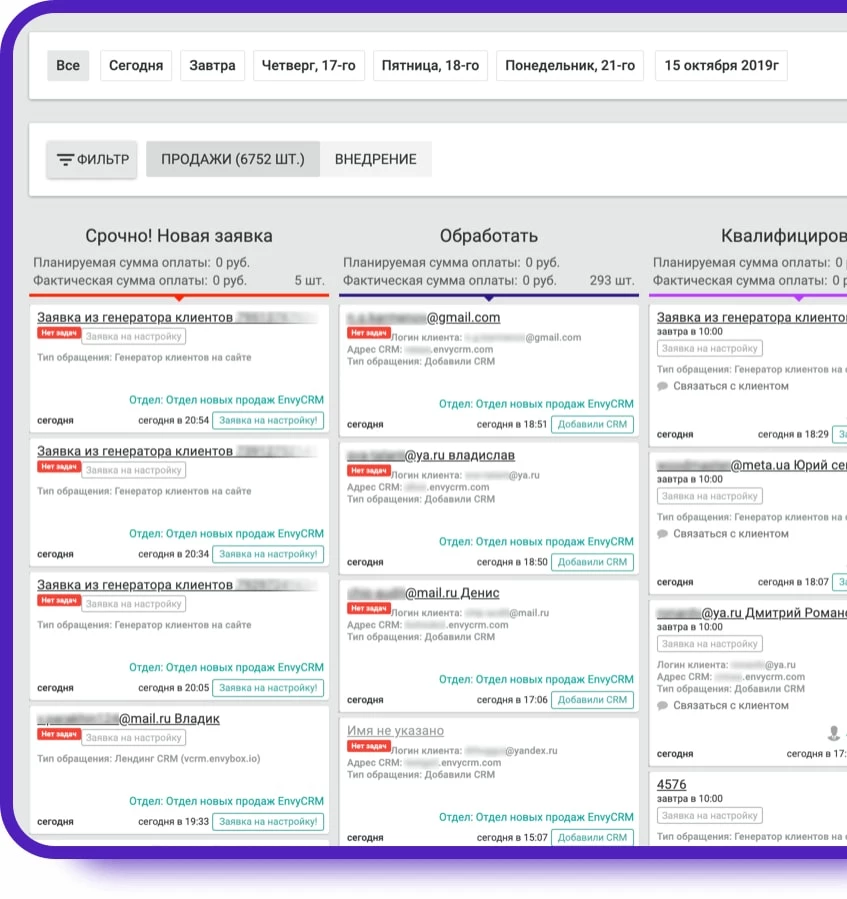Click the chat bubble icon in Дмитрий's @ya.ru card
This screenshot has height=899, width=847.
pos(662,706)
